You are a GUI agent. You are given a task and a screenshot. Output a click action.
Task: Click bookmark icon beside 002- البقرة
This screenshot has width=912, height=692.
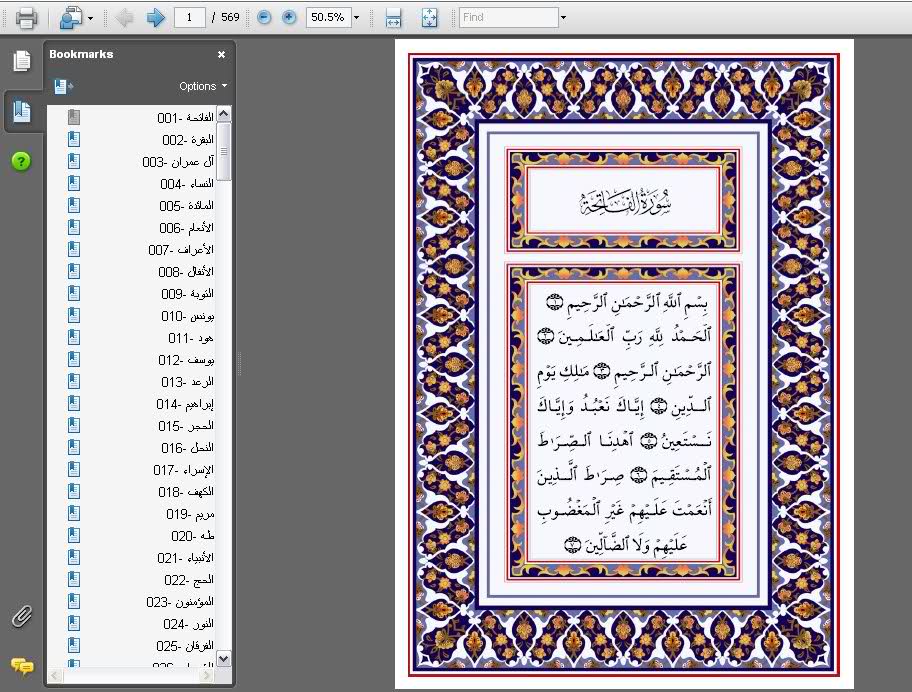pos(74,140)
